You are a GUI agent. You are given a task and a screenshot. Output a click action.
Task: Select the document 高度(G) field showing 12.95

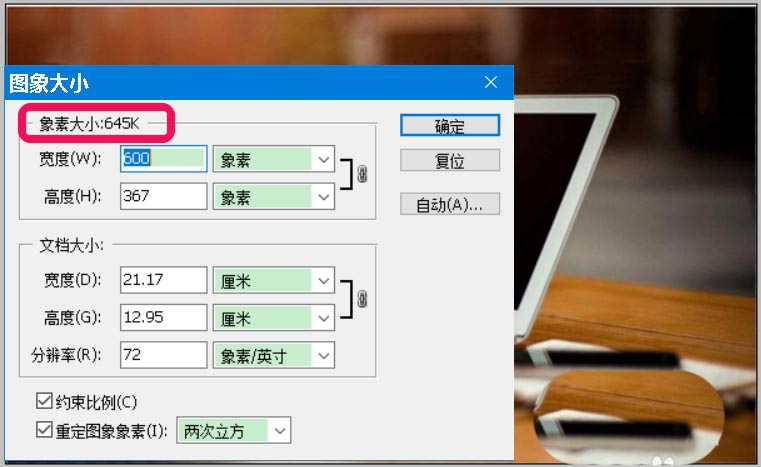pyautogui.click(x=163, y=318)
